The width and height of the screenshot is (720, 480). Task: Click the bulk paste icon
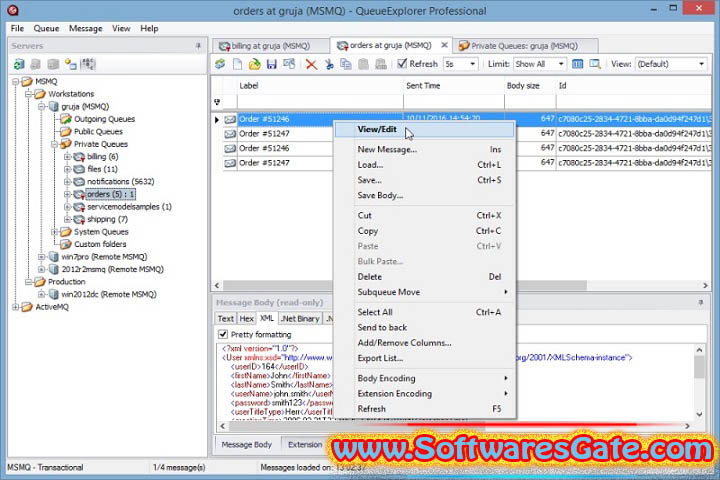(381, 64)
